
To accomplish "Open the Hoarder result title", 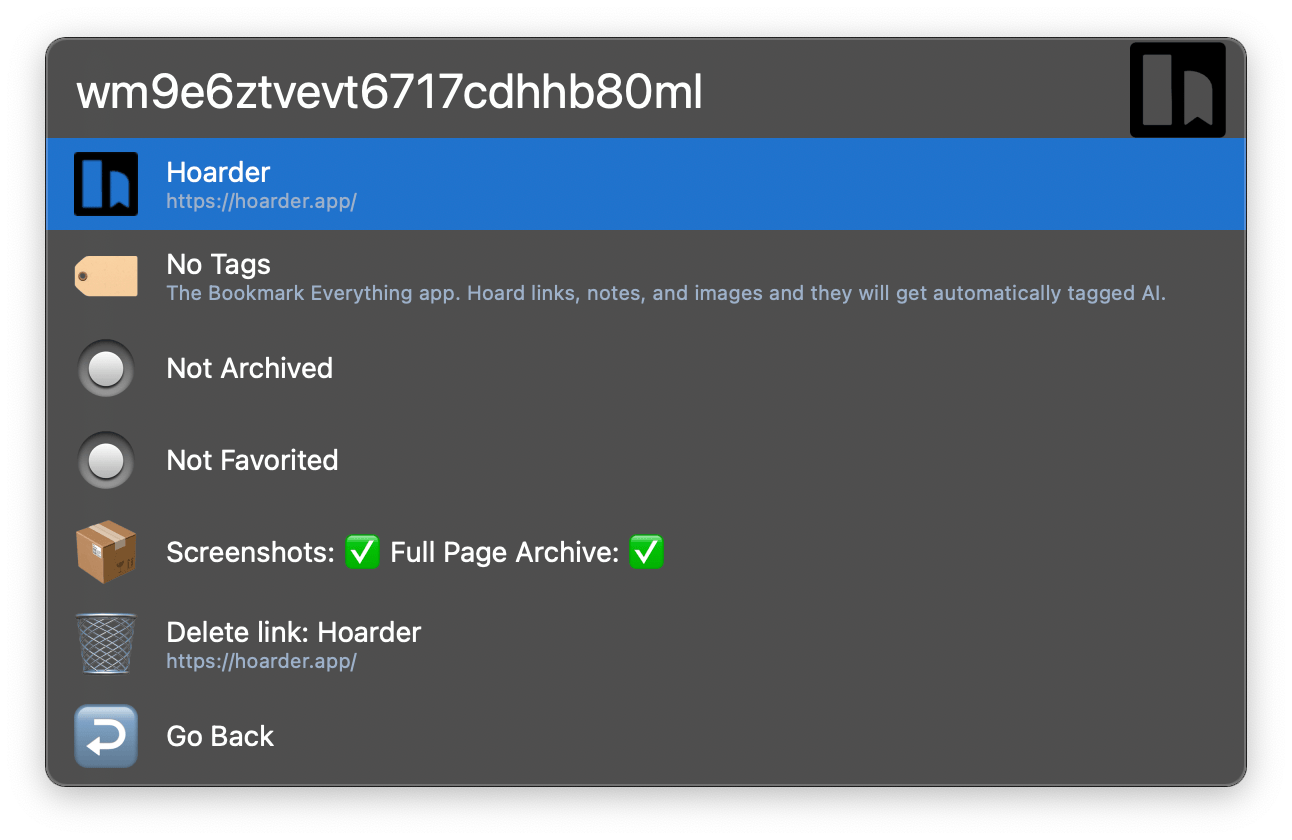I will [218, 172].
